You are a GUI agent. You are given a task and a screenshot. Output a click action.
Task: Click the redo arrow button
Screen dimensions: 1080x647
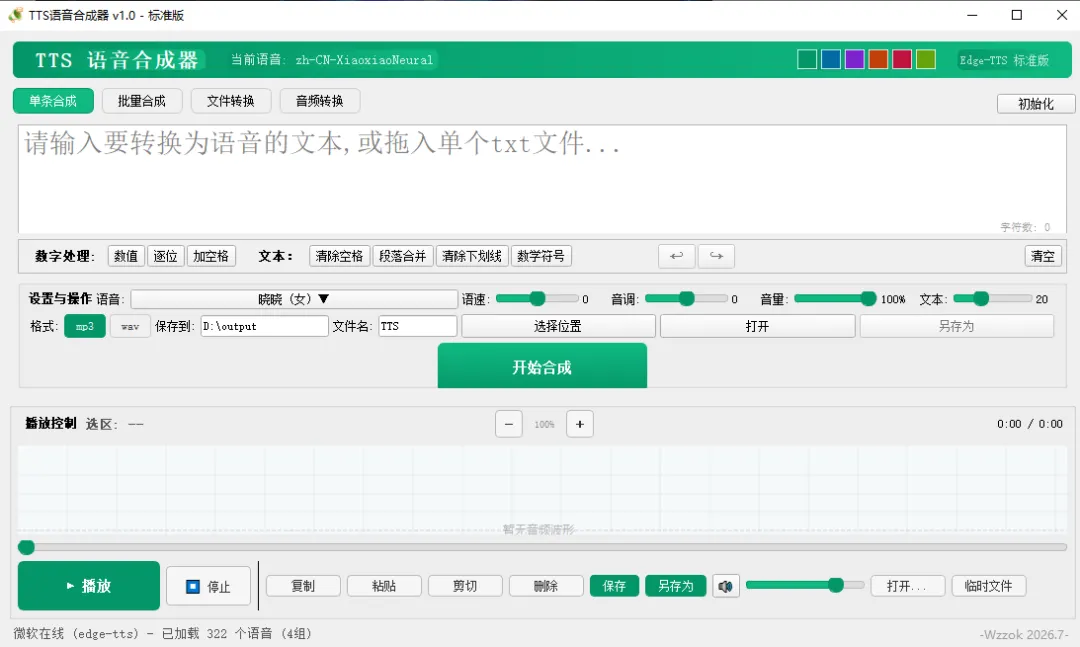coord(716,256)
